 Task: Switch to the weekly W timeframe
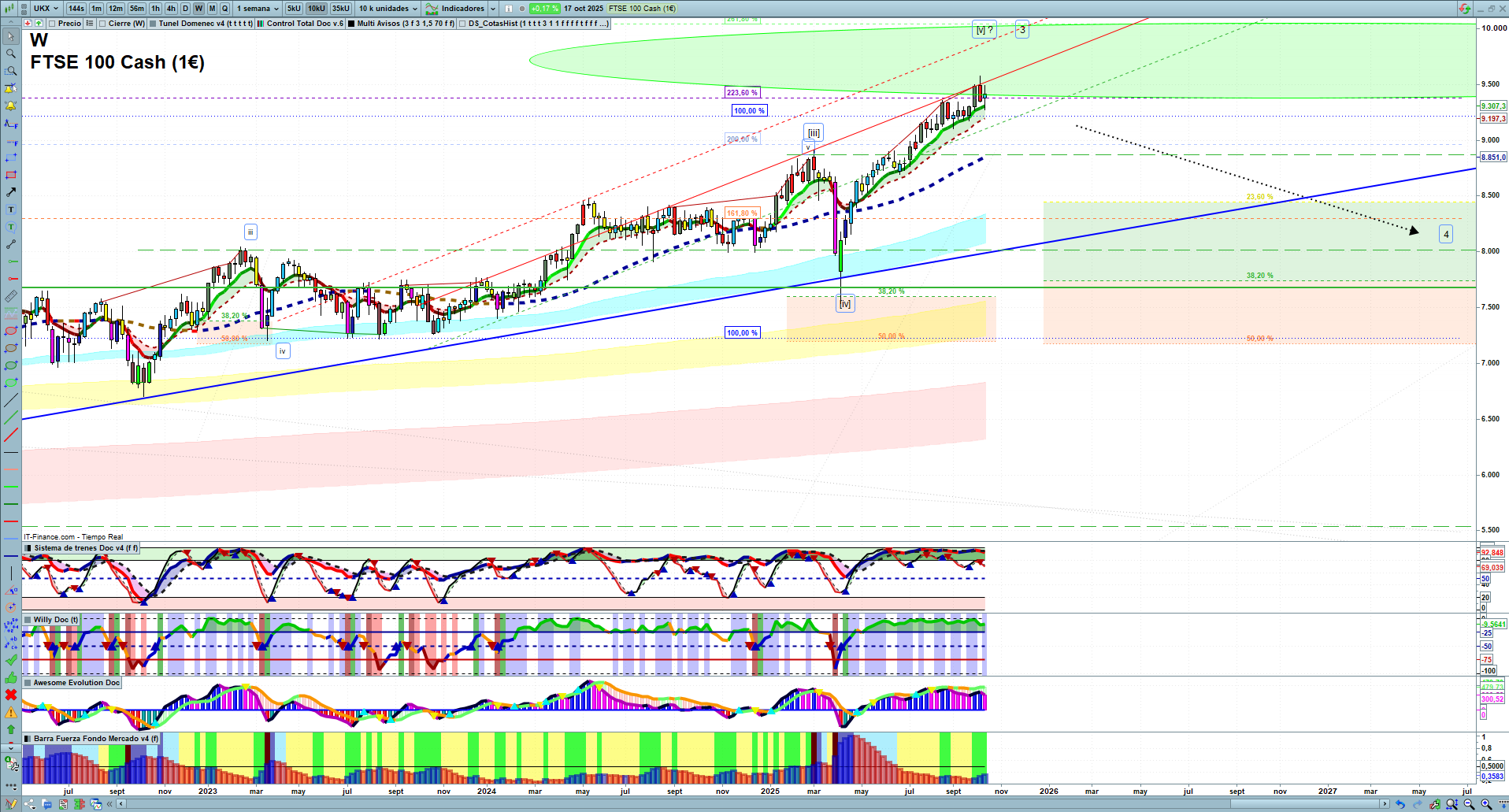198,9
